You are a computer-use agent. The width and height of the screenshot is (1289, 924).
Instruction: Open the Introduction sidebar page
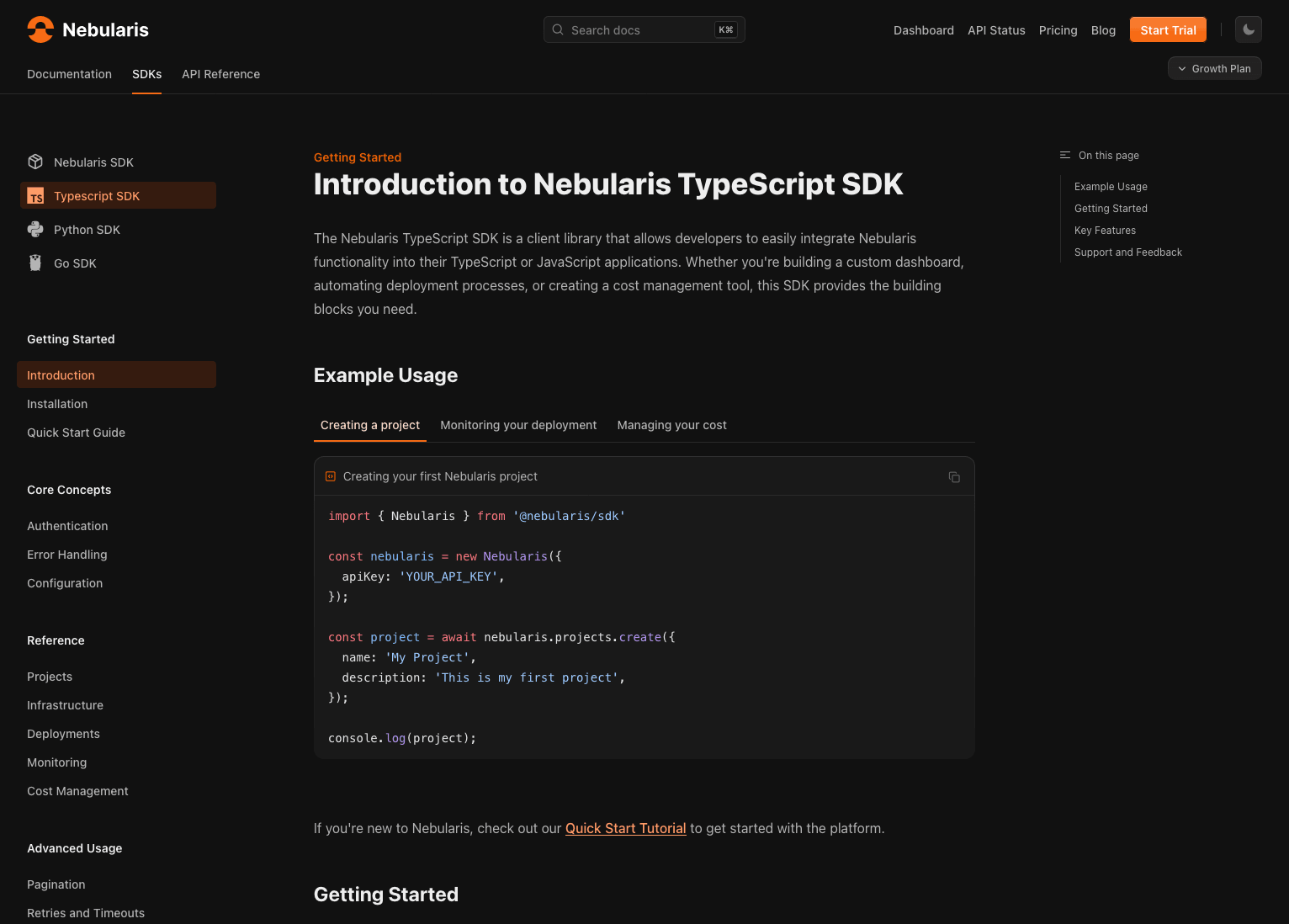tap(116, 374)
